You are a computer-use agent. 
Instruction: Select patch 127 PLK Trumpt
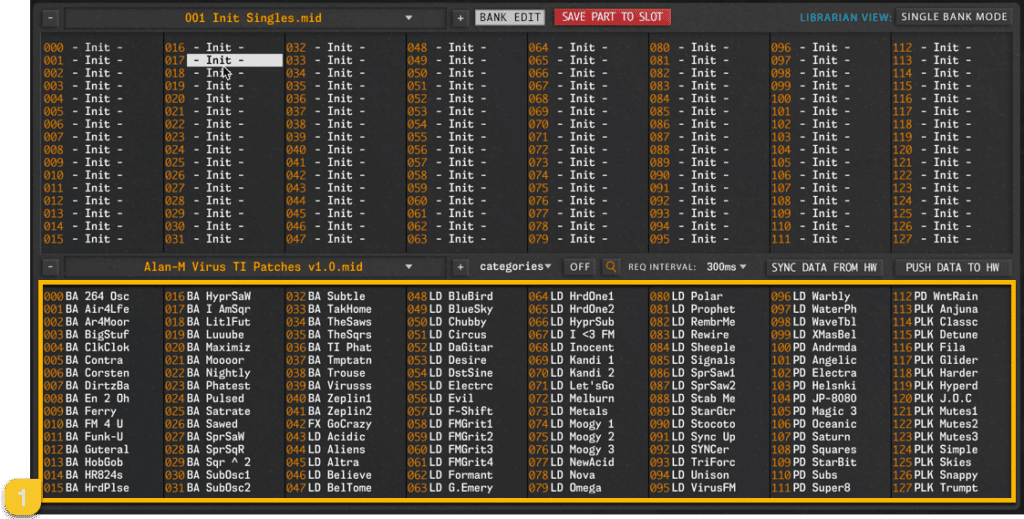[x=935, y=488]
